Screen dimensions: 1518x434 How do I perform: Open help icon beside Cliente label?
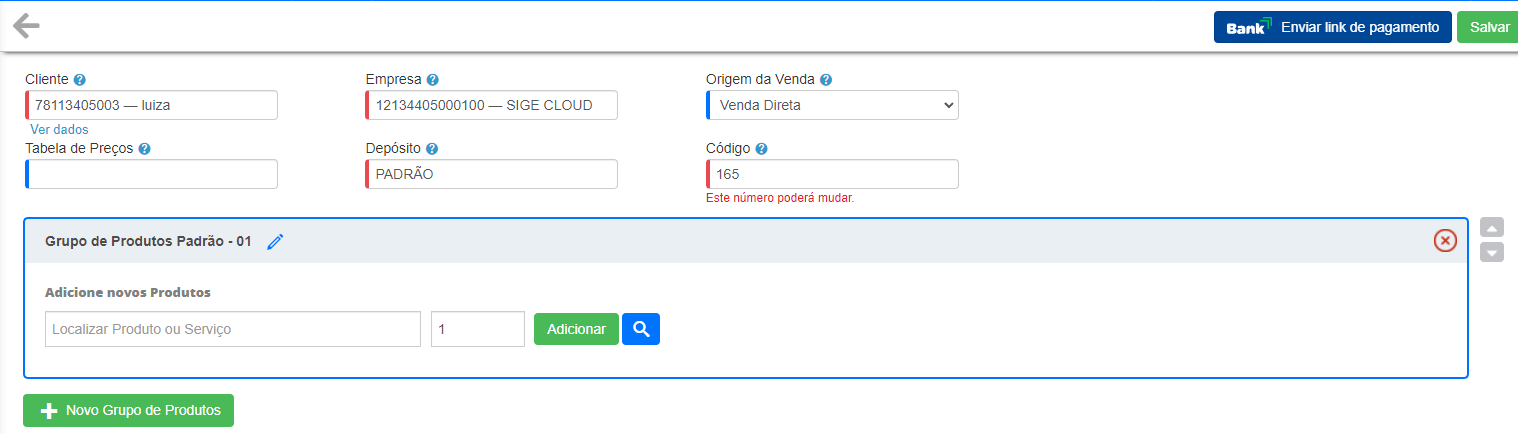(x=80, y=80)
